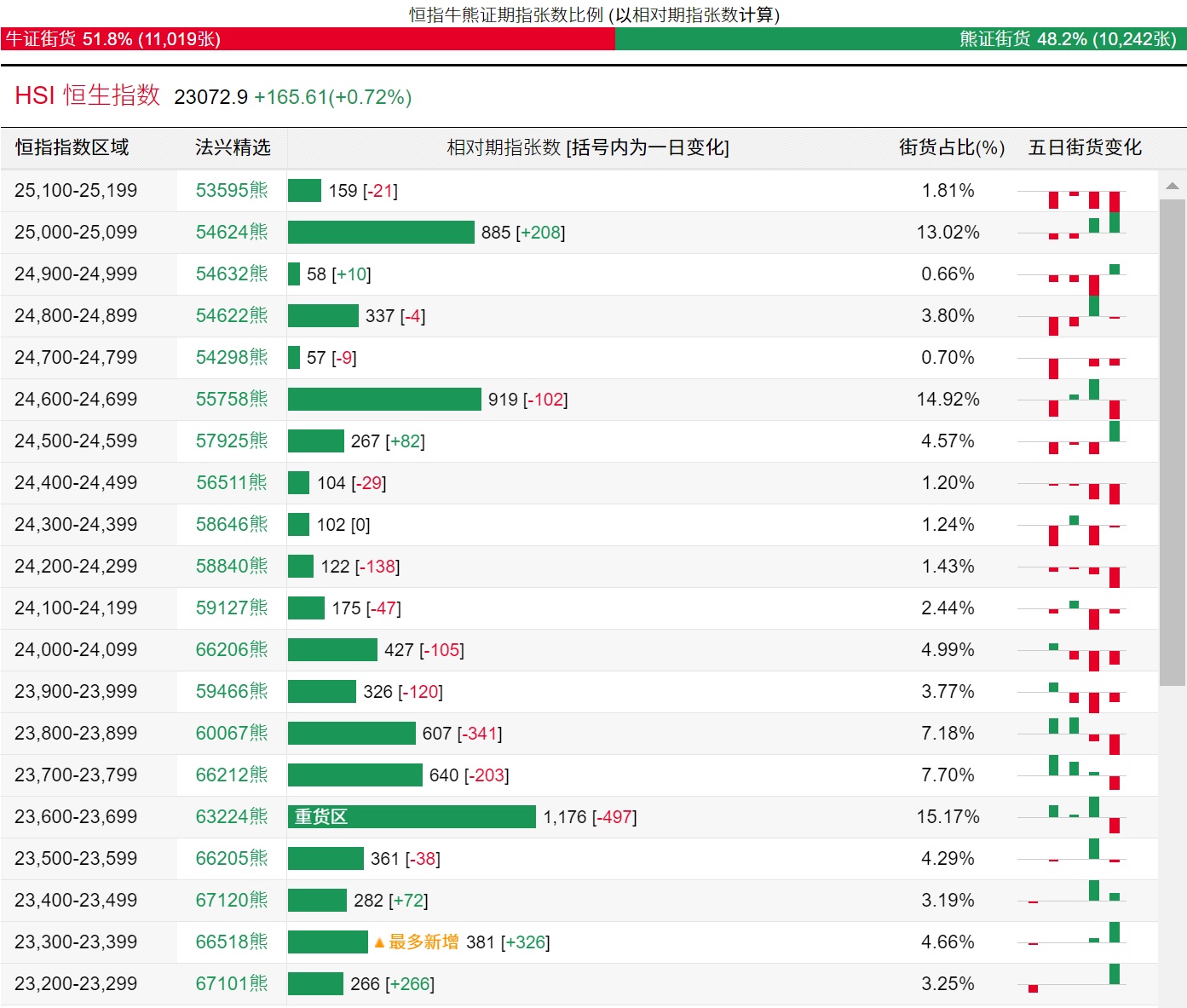The image size is (1187, 1008).
Task: Open 54624熊 warrant link
Action: pyautogui.click(x=232, y=232)
